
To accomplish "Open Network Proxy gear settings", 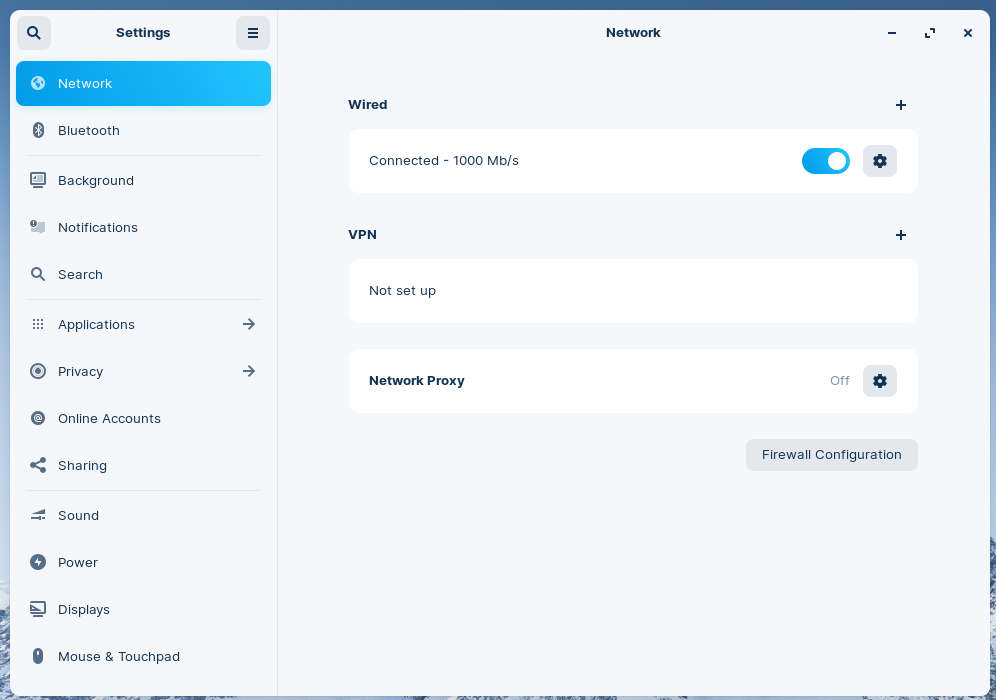I will pyautogui.click(x=880, y=381).
